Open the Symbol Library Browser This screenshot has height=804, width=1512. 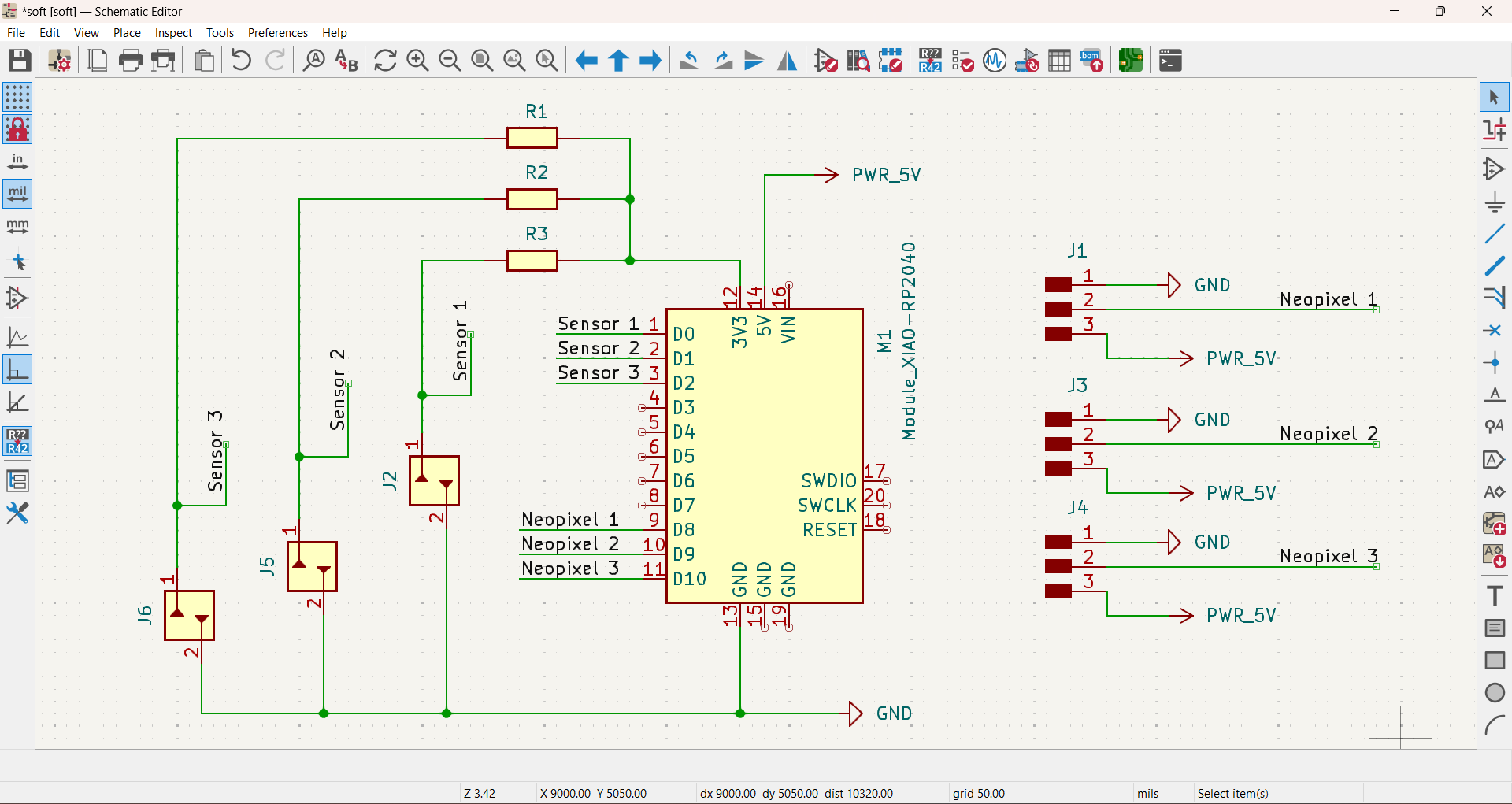point(858,60)
